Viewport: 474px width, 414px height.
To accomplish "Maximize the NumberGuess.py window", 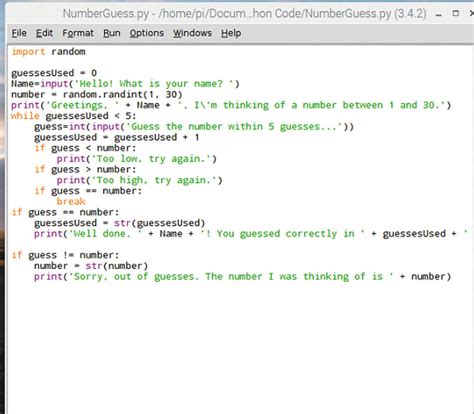I will 456,13.
